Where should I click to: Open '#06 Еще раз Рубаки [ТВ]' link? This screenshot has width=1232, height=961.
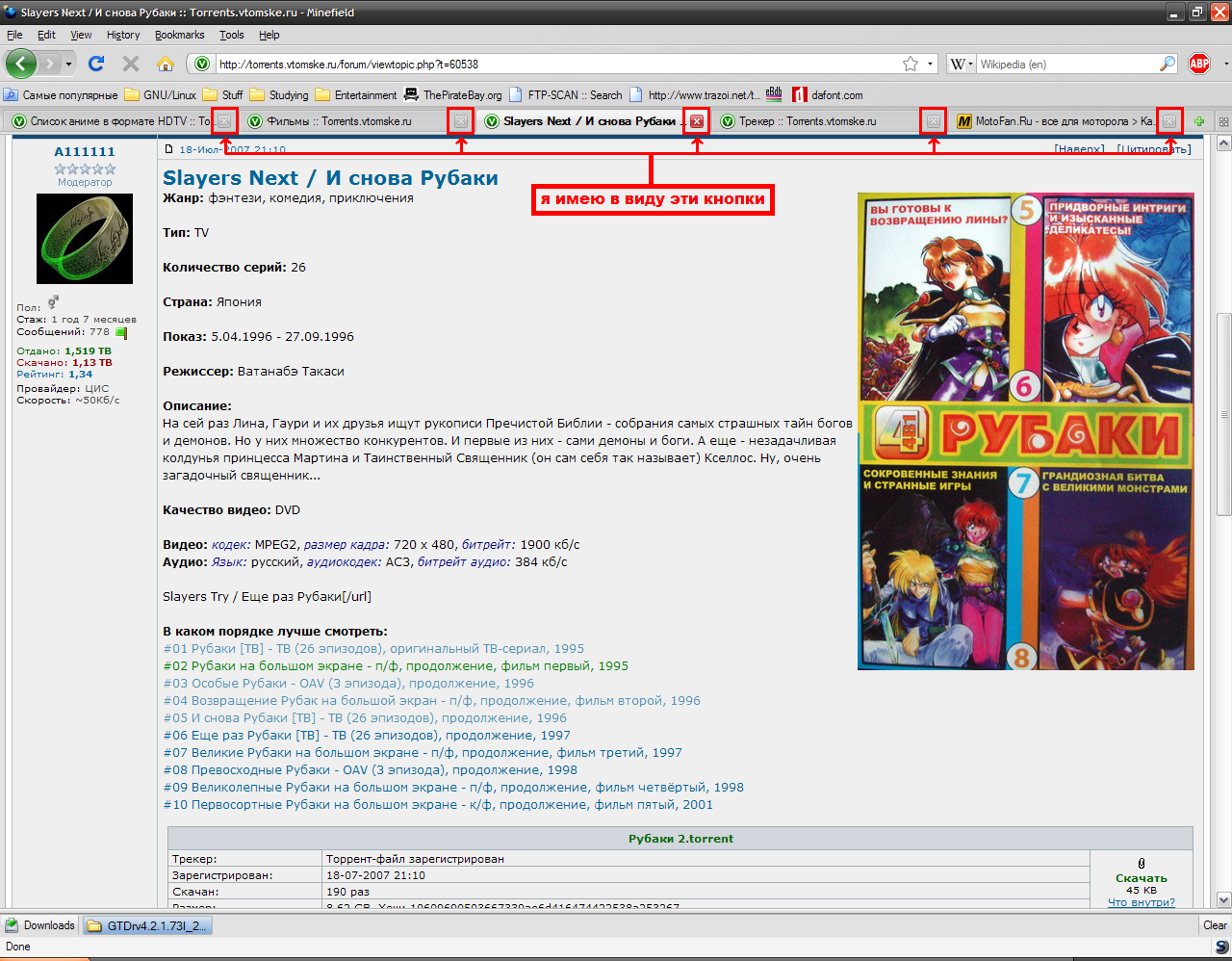367,735
